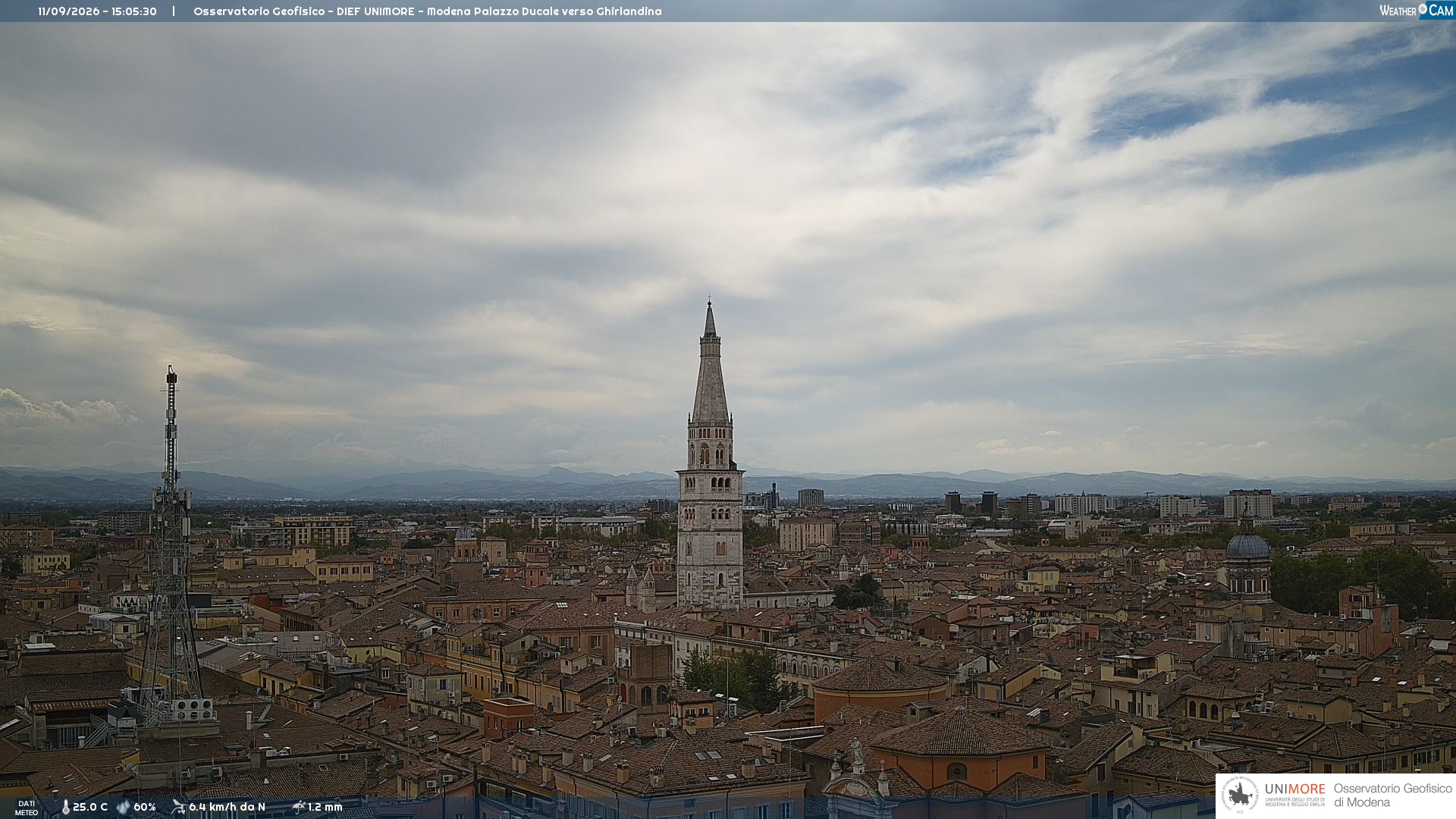
Task: Select the 1.2 mm rainfall reading
Action: click(325, 808)
